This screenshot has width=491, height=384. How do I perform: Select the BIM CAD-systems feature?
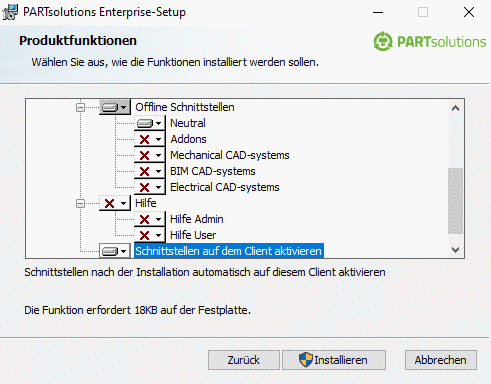point(213,171)
